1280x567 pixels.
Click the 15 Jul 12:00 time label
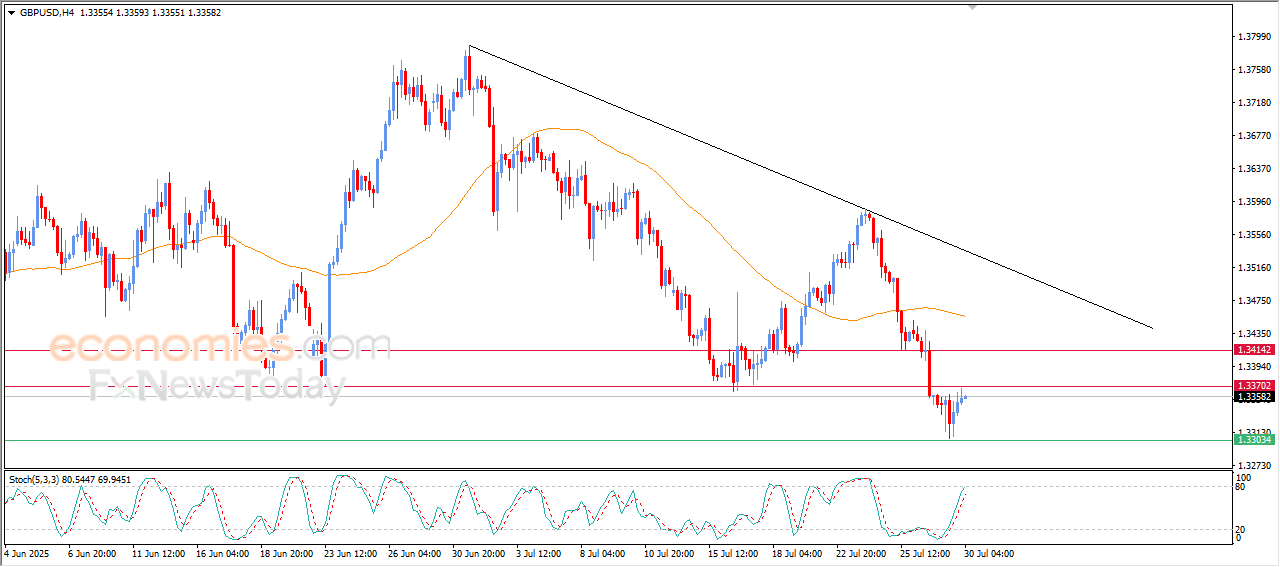(735, 553)
